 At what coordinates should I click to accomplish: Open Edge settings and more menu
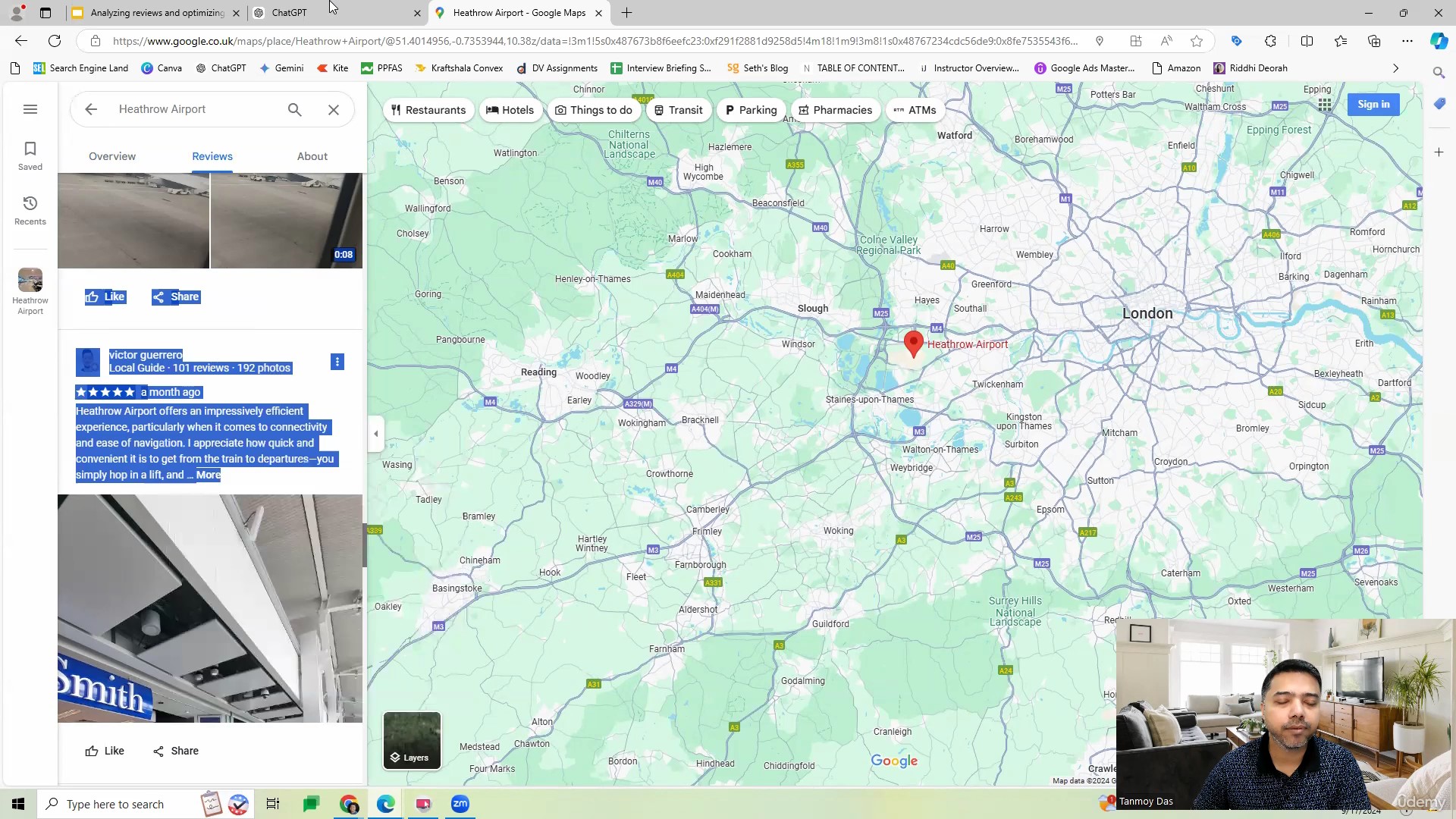[1407, 41]
